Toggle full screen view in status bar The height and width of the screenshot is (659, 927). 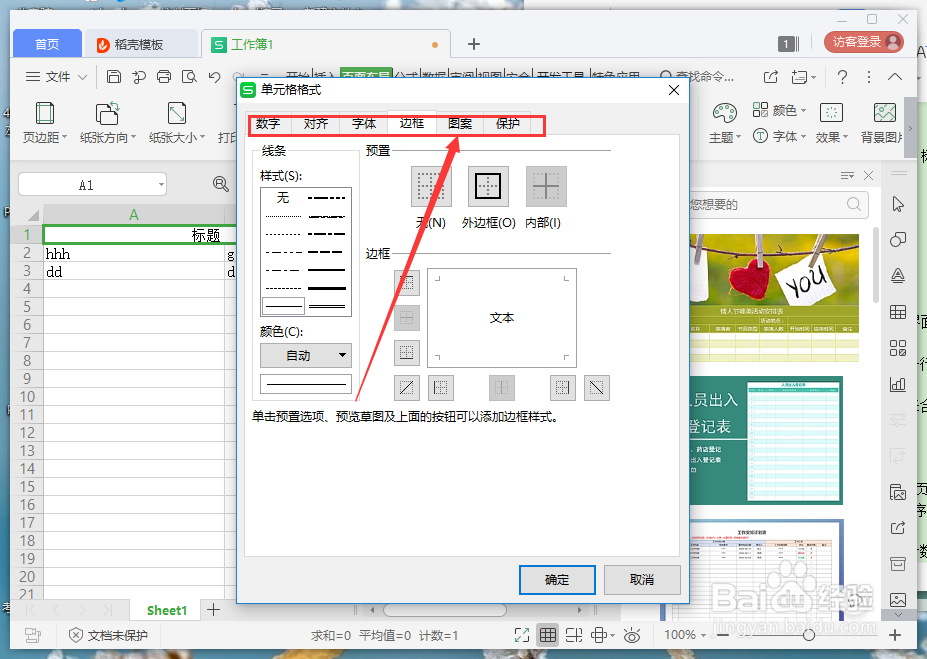pyautogui.click(x=522, y=635)
